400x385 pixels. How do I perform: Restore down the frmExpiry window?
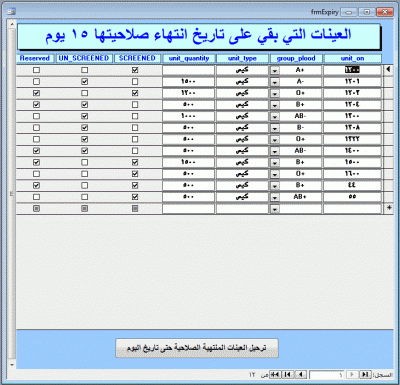click(x=366, y=12)
